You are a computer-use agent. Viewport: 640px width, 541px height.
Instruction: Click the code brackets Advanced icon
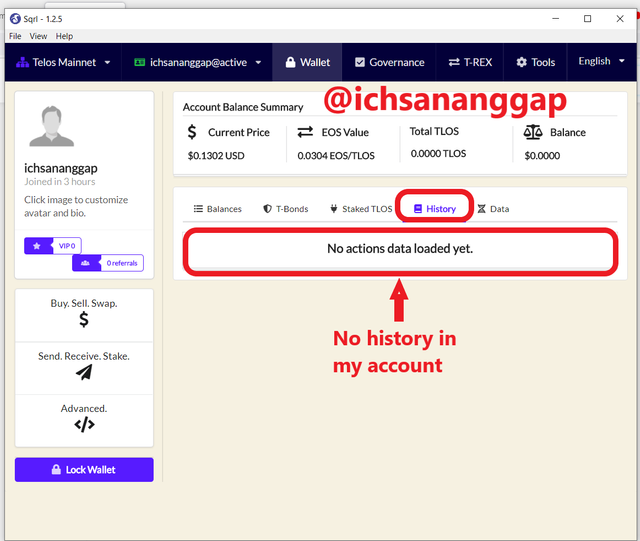84,425
